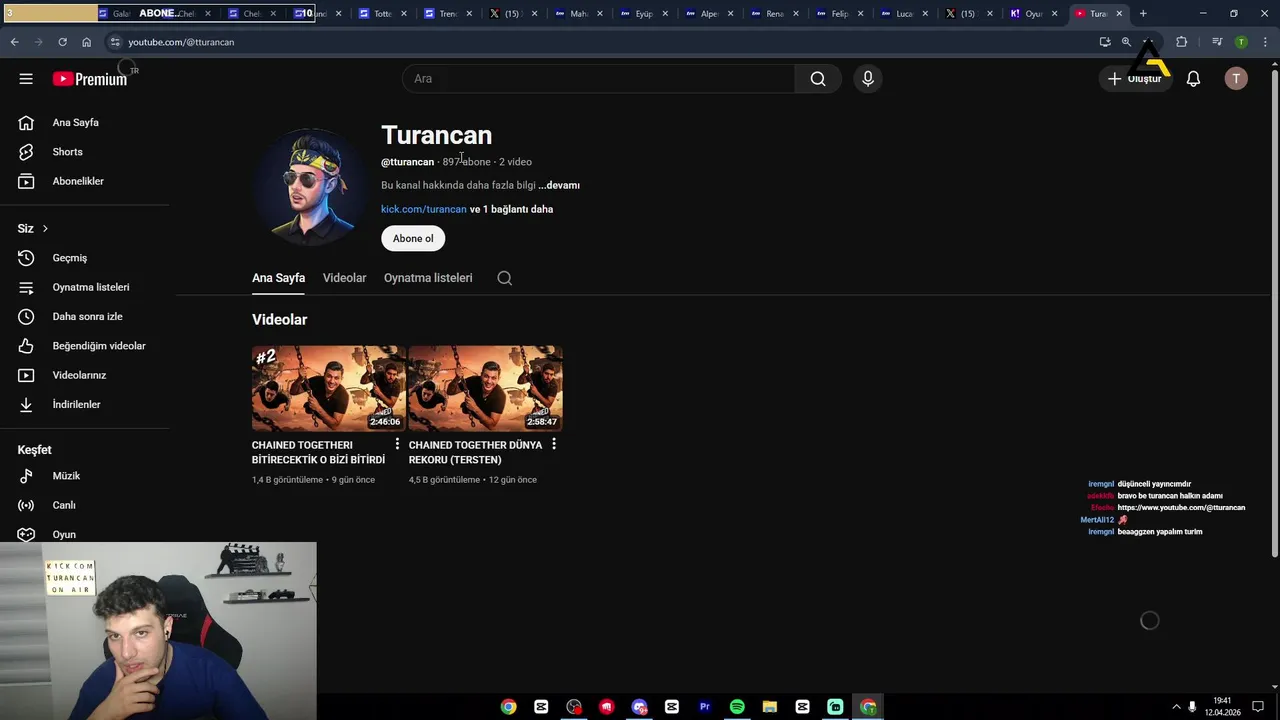This screenshot has width=1280, height=720.
Task: Switch to the 'Totte' browser tab
Action: click(376, 14)
